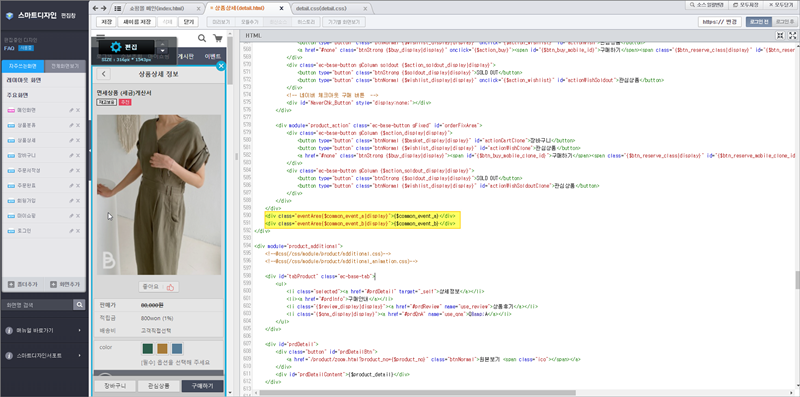Viewport: 800px width, 397px height.
Task: Delete 상품분류 with its X icon
Action: (78, 125)
